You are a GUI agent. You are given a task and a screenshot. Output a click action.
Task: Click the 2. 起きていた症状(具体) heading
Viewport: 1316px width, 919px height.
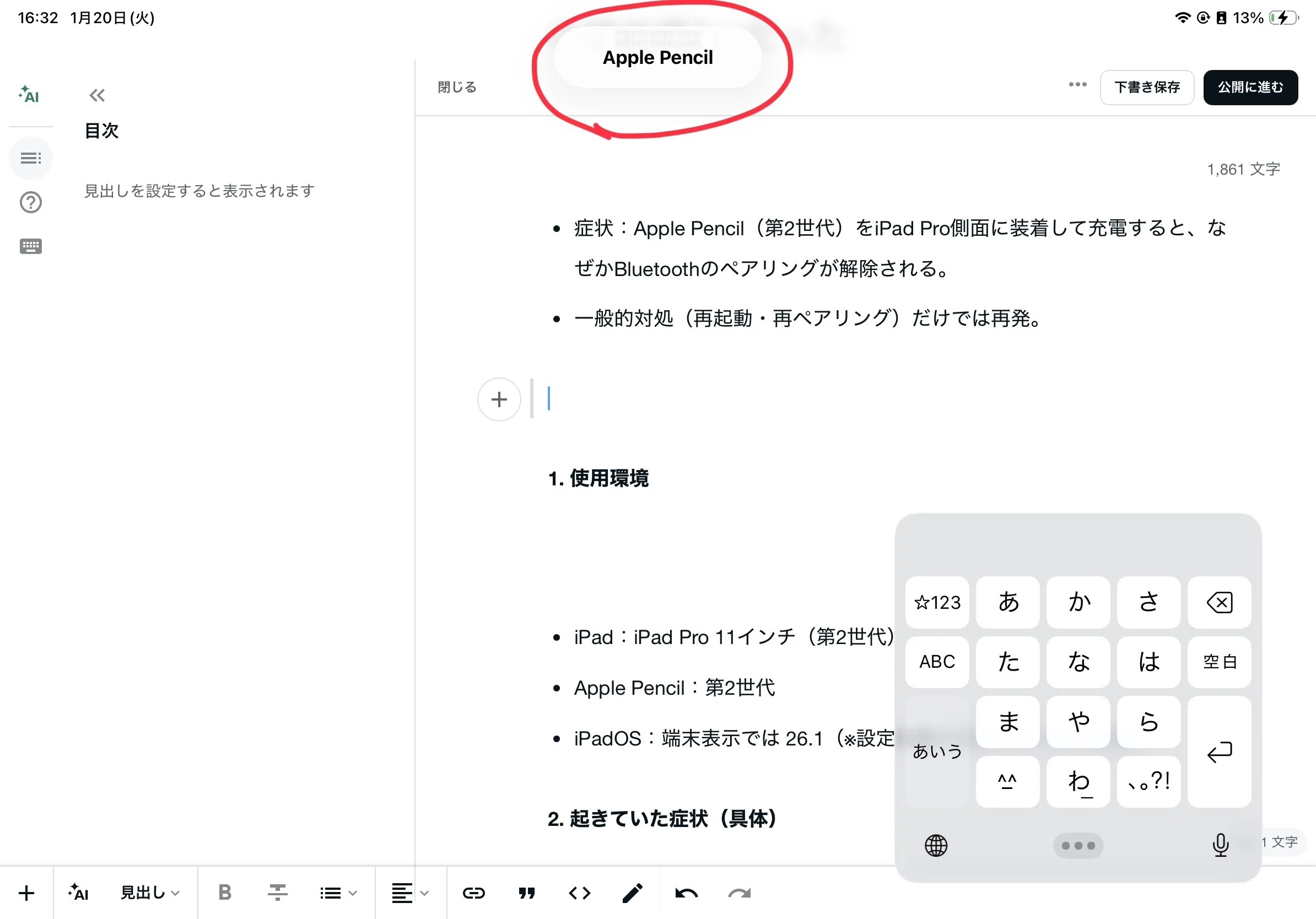[662, 818]
